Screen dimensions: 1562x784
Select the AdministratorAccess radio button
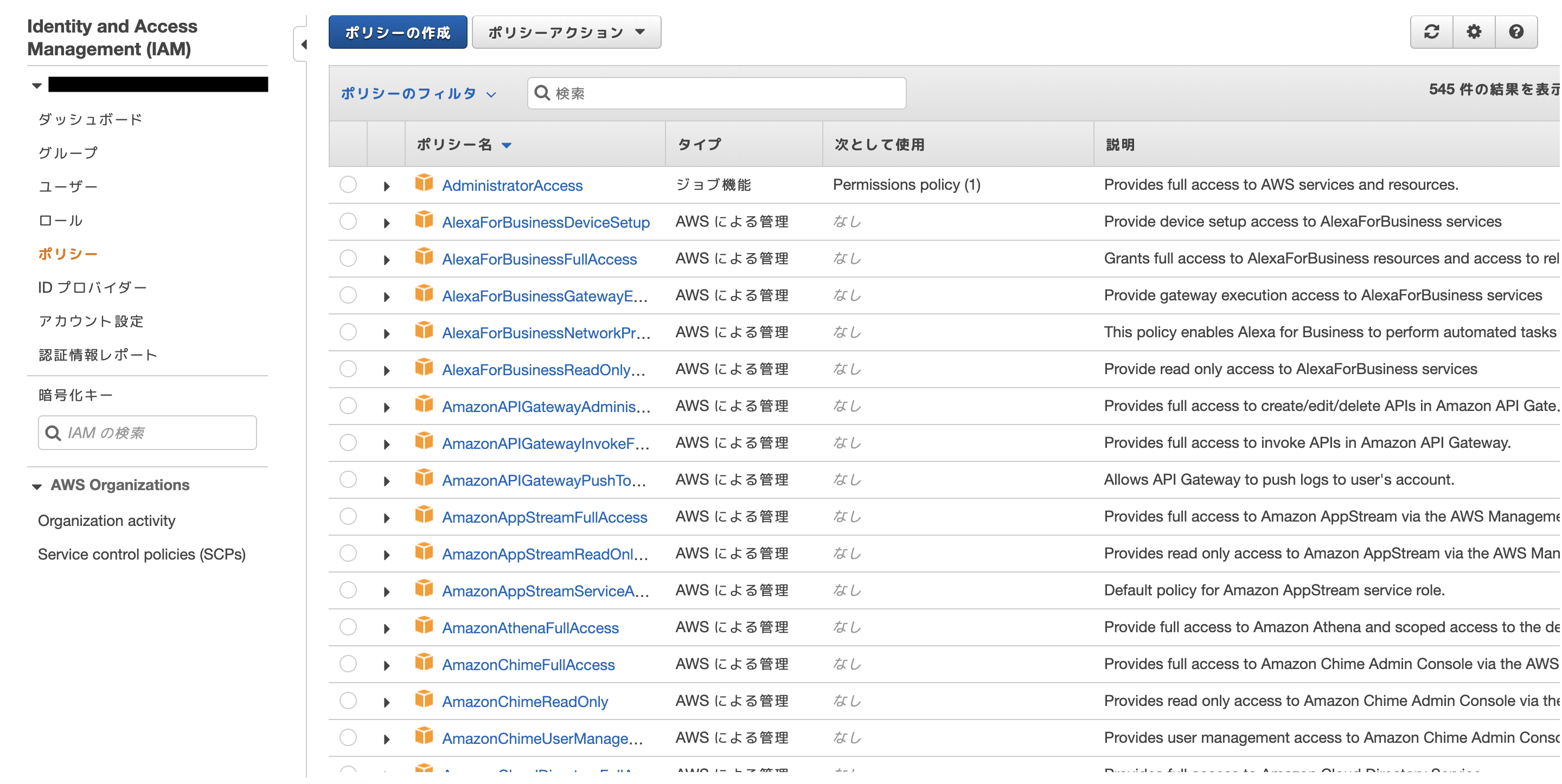(x=348, y=184)
